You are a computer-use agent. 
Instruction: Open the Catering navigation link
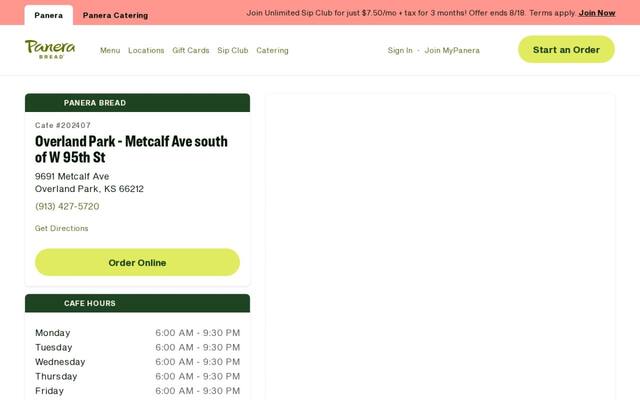(272, 50)
